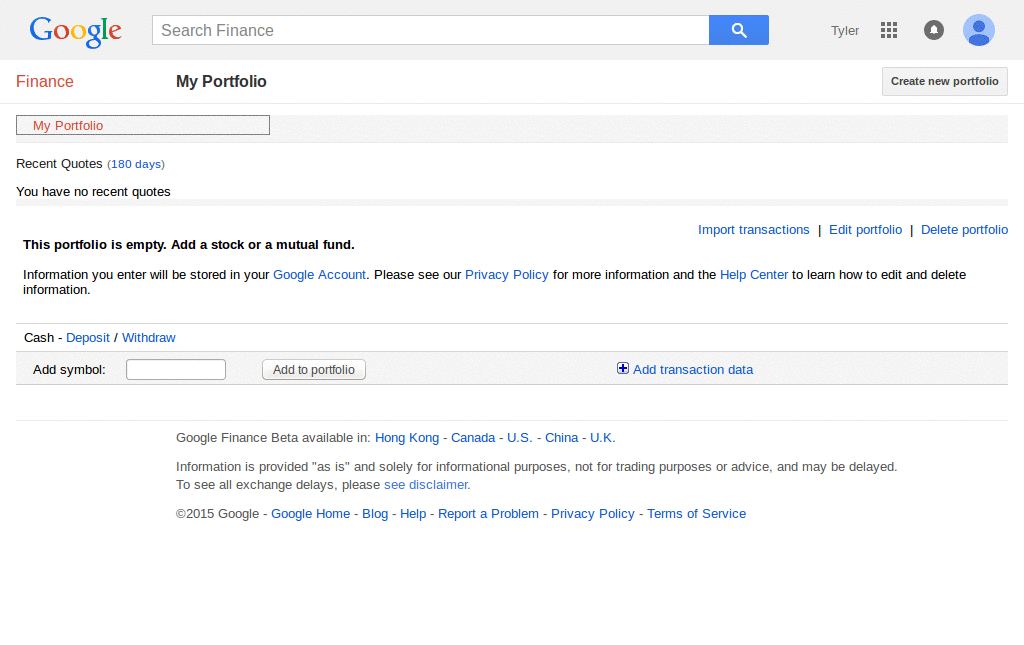Screen dimensions: 1024x645
Task: Open the Help footer link
Action: tap(413, 514)
